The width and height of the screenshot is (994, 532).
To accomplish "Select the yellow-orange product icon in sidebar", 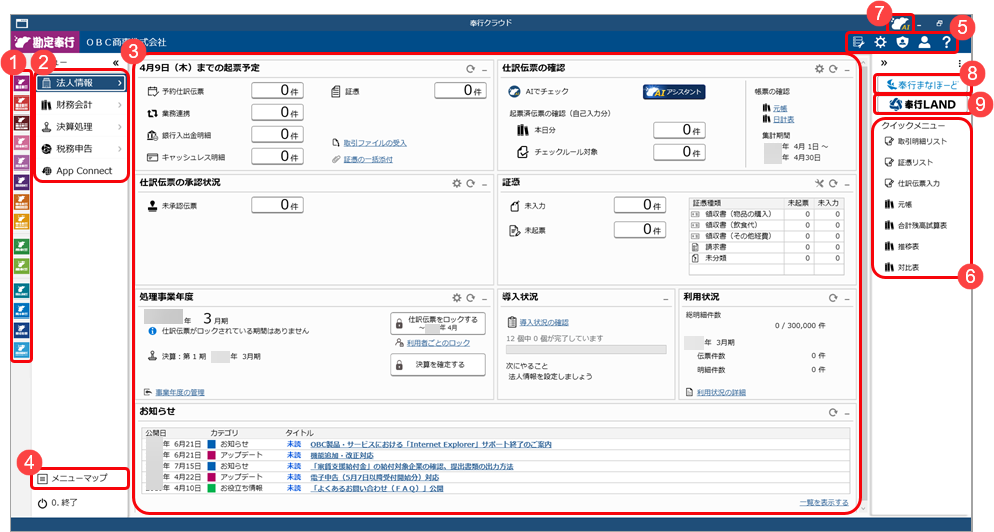I will point(22,221).
